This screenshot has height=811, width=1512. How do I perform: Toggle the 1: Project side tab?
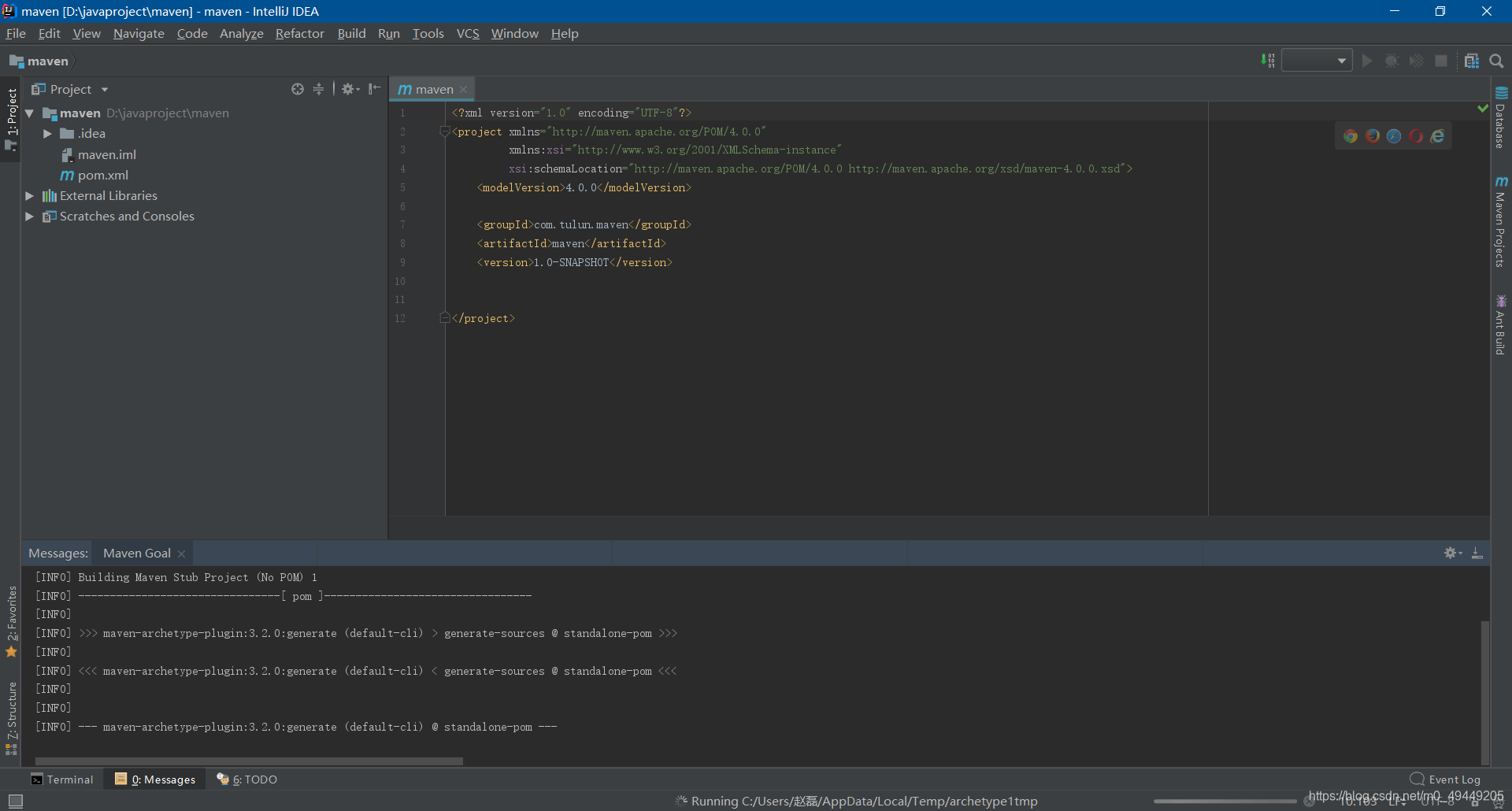[11, 119]
